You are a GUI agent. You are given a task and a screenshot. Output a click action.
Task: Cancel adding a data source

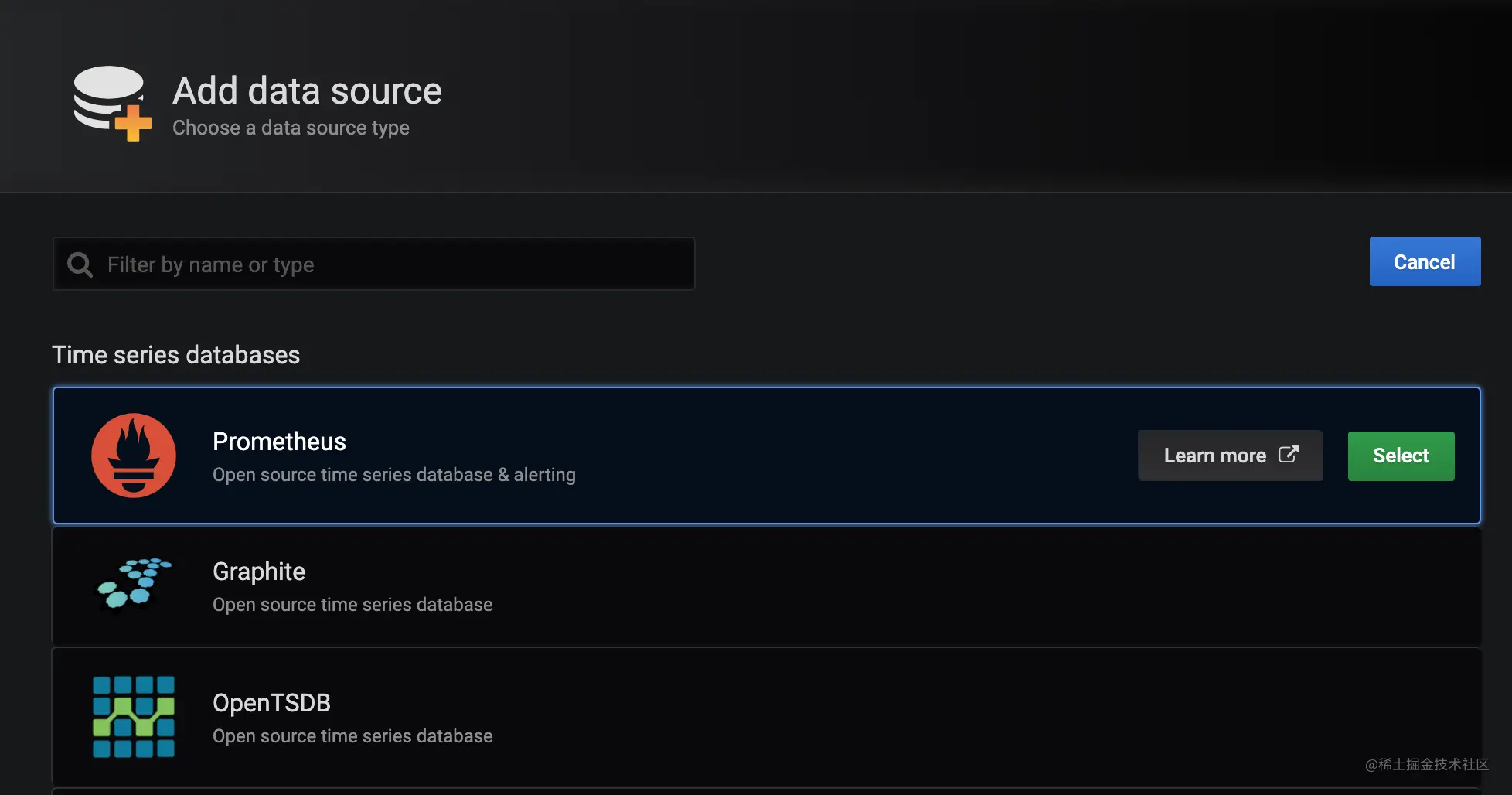[1425, 261]
